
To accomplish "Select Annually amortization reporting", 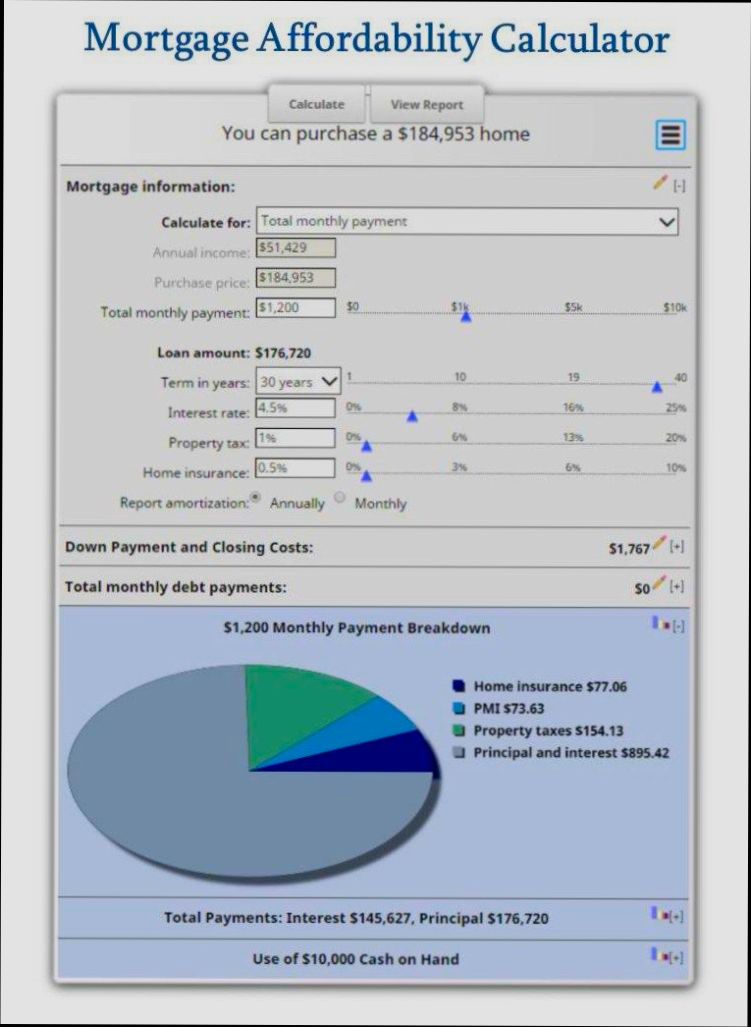I will click(256, 497).
